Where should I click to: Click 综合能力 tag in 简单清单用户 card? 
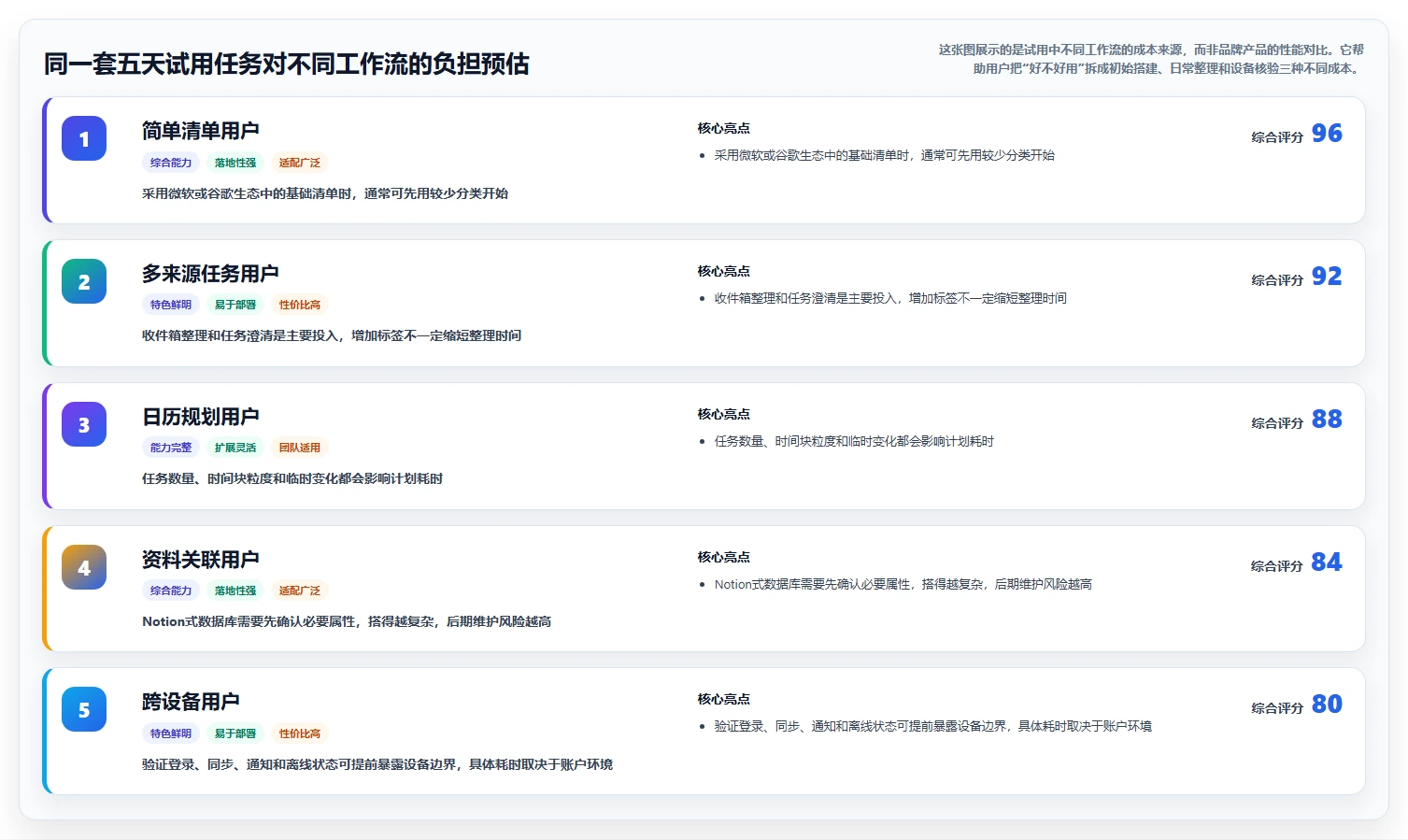(171, 163)
